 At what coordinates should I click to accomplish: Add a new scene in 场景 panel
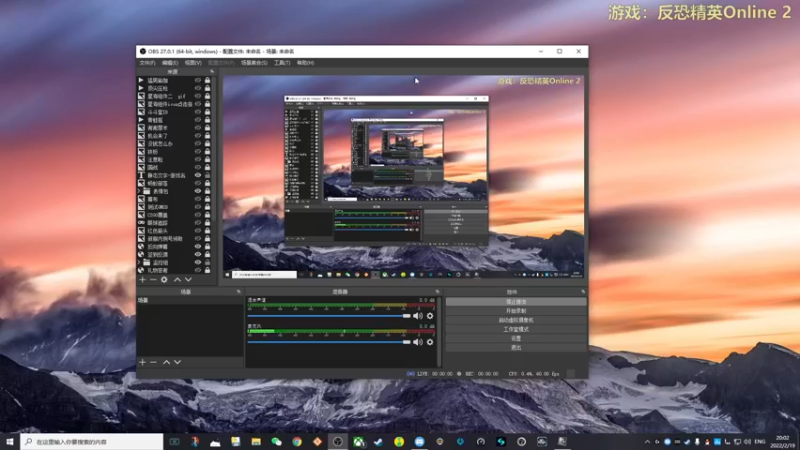(x=142, y=362)
